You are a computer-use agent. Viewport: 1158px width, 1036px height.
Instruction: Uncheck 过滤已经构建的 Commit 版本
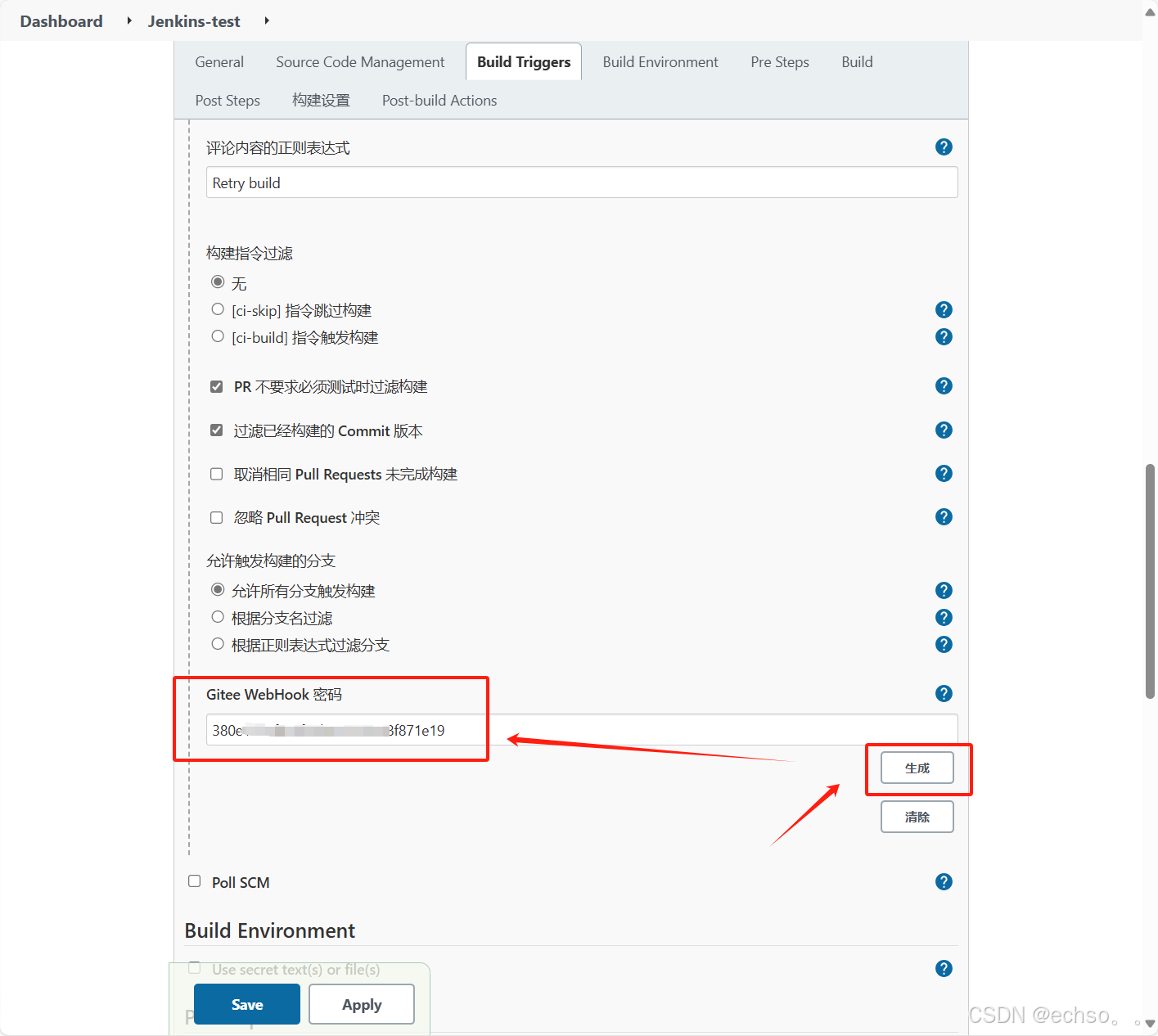tap(217, 430)
